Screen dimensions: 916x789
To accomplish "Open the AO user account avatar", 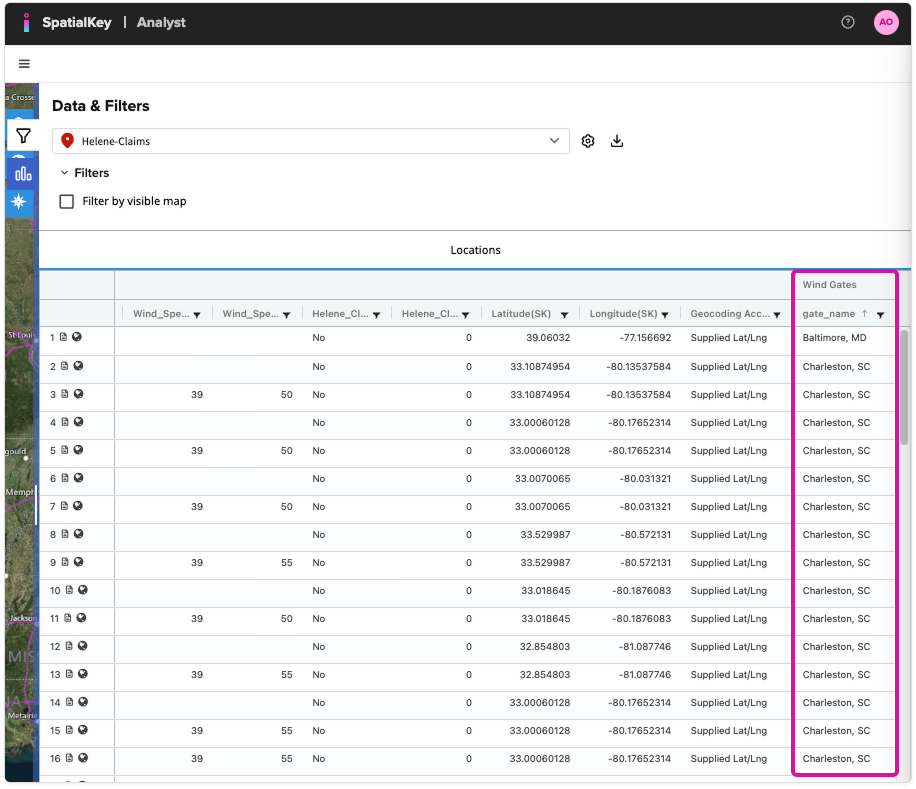I will (x=885, y=22).
